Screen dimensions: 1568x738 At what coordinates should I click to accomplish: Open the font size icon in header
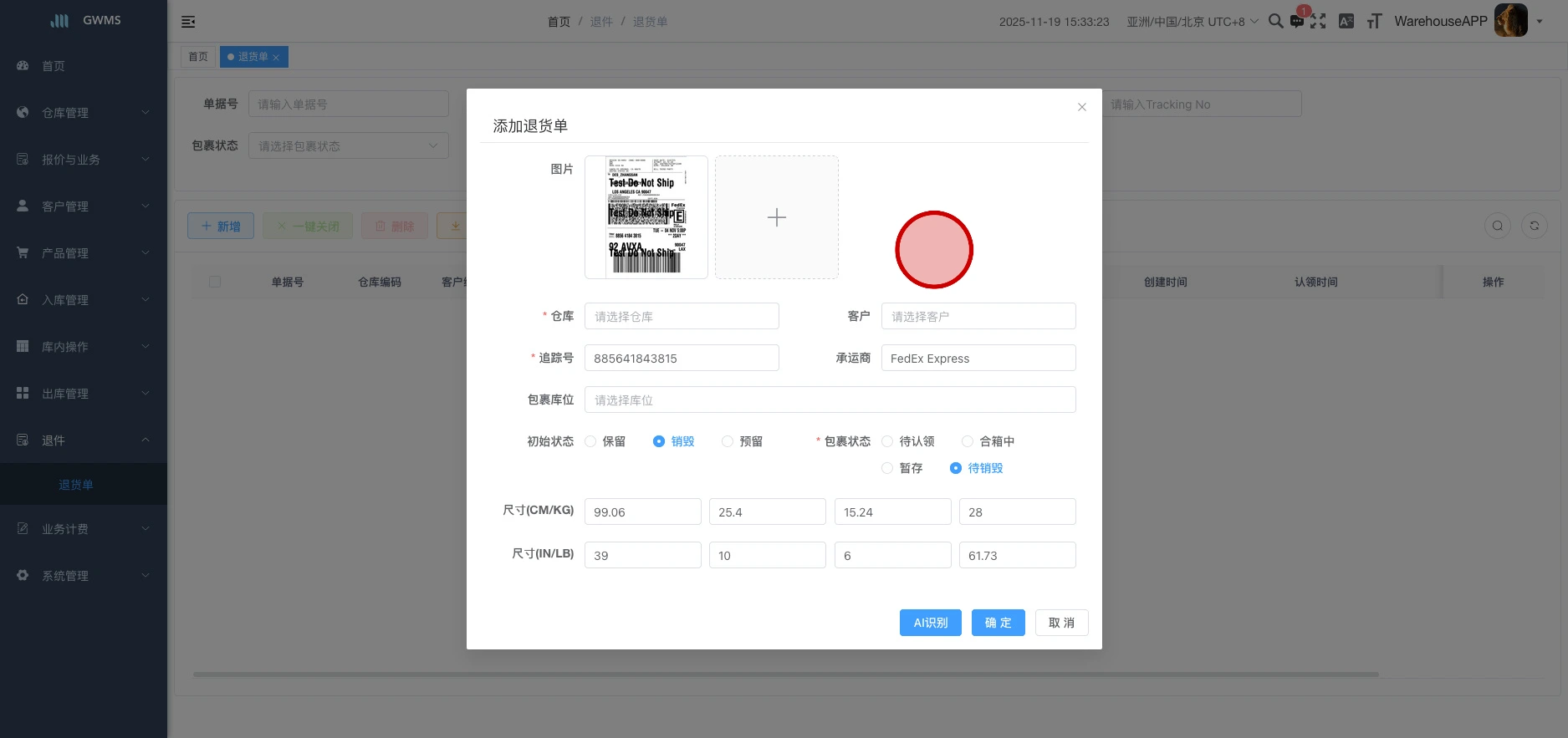coord(1374,22)
